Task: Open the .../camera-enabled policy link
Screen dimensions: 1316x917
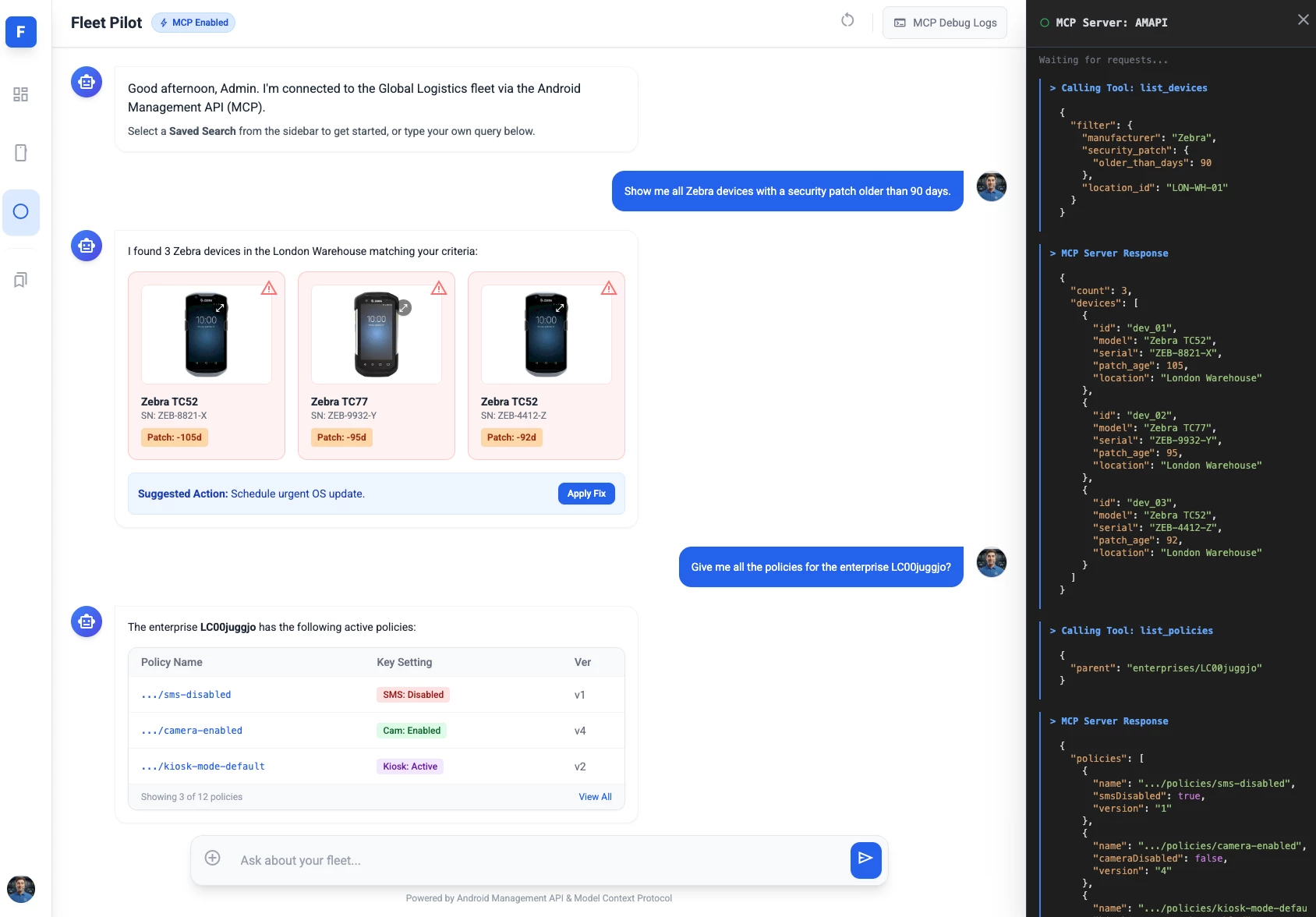Action: 191,731
